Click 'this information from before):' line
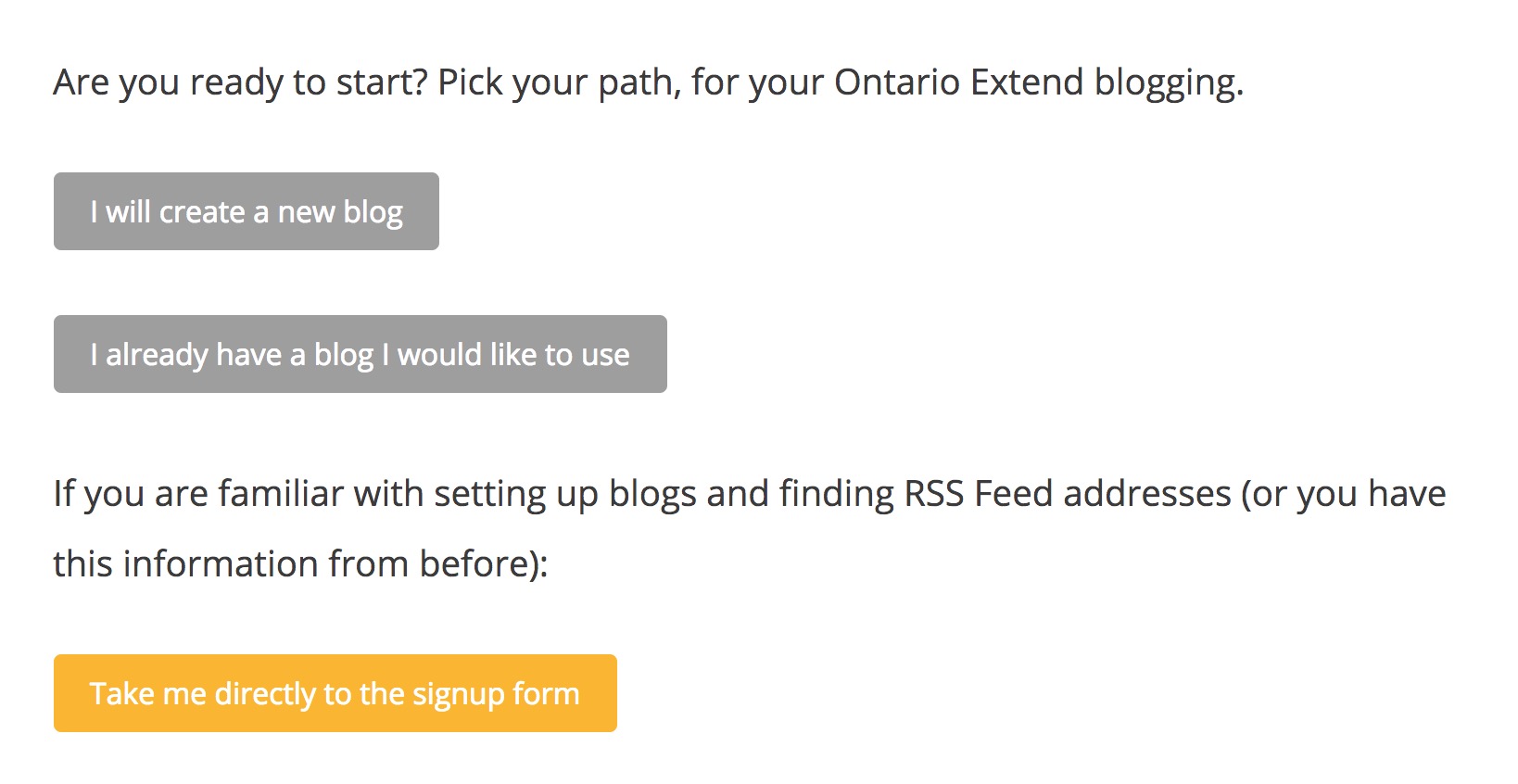Screen dimensions: 1518x784 pos(300,563)
